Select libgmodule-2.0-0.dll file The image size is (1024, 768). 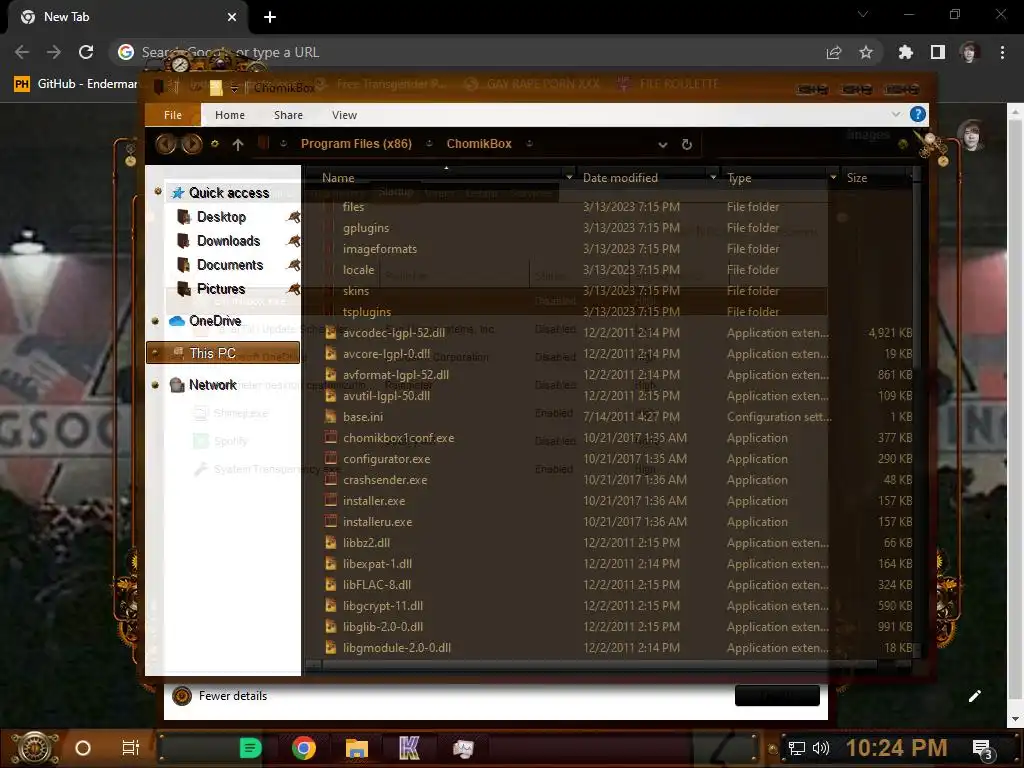396,647
